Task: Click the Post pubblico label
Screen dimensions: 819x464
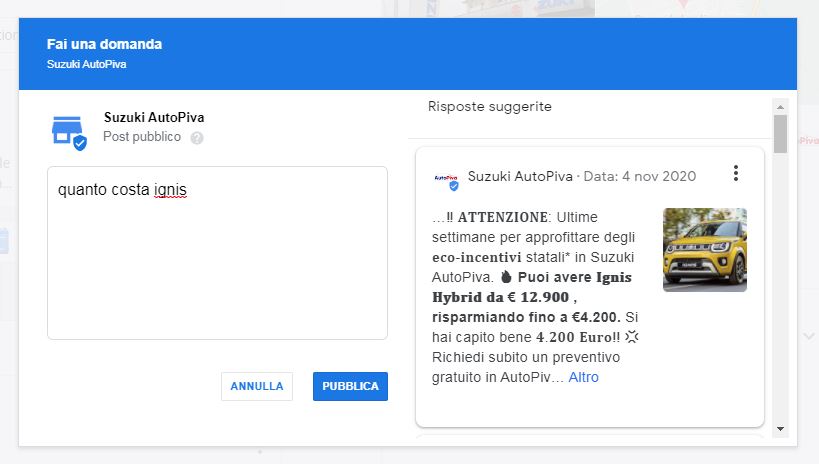Action: click(x=142, y=137)
